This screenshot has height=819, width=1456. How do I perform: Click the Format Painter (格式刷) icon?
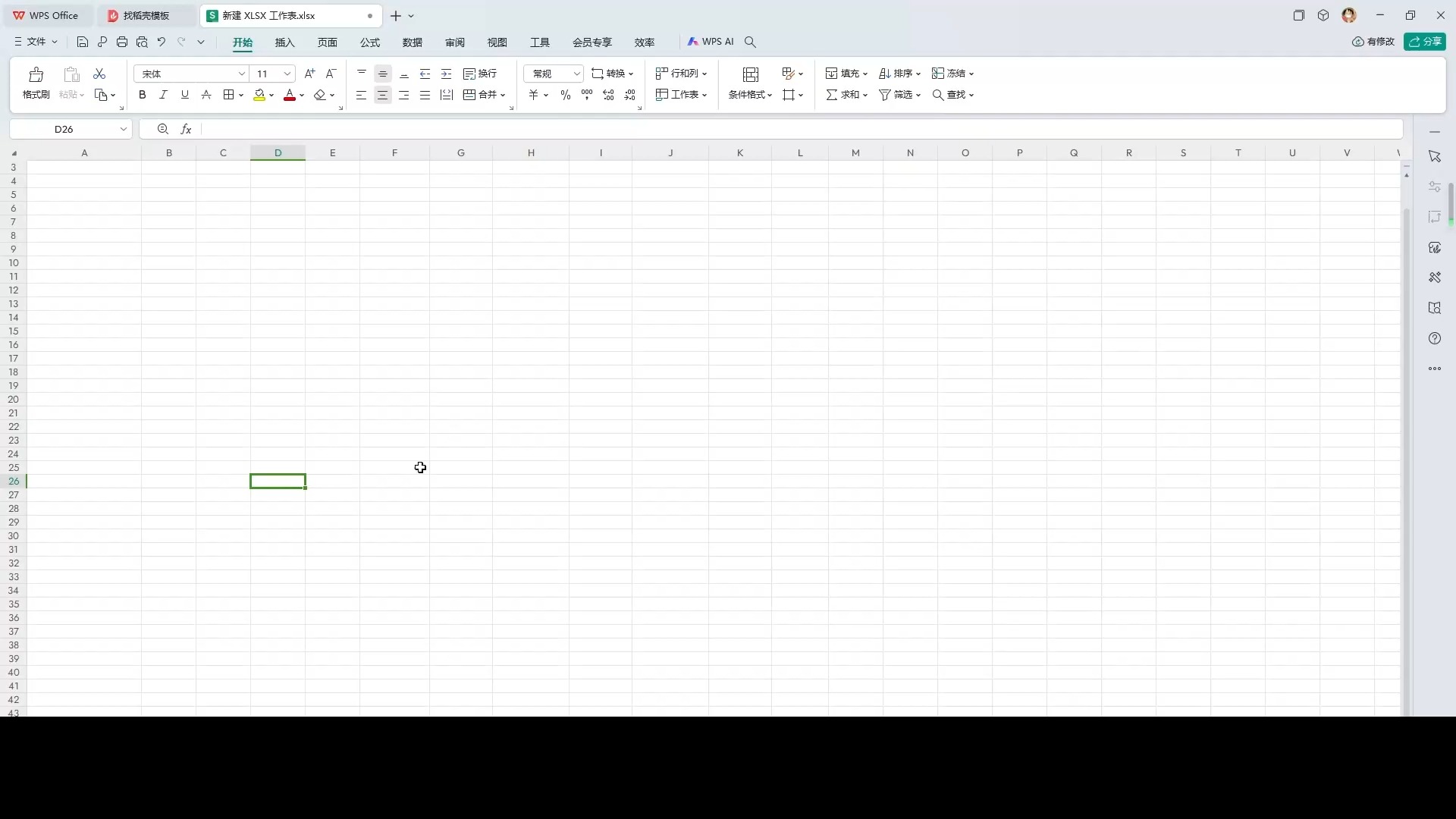[x=36, y=75]
